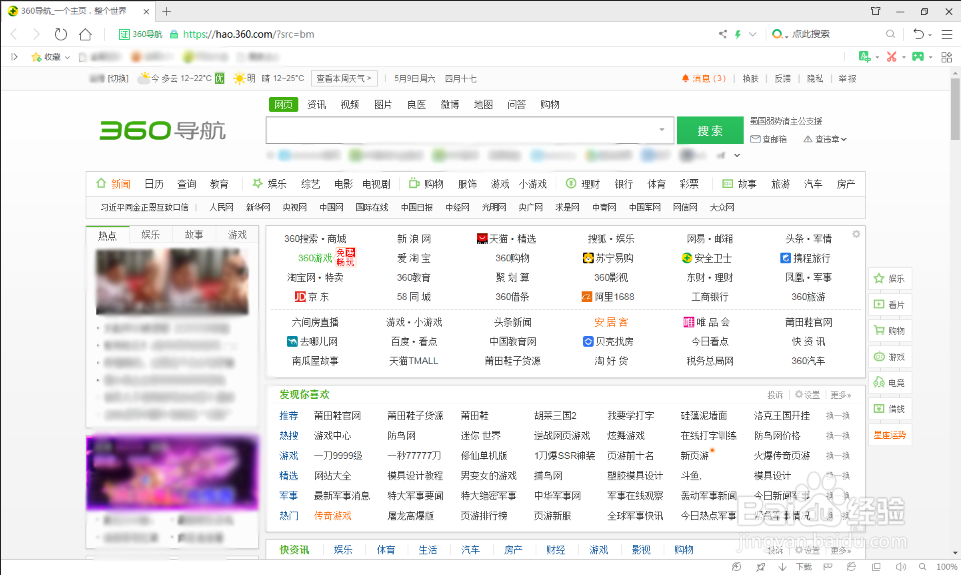Close the 360导航 browser tab

(146, 11)
